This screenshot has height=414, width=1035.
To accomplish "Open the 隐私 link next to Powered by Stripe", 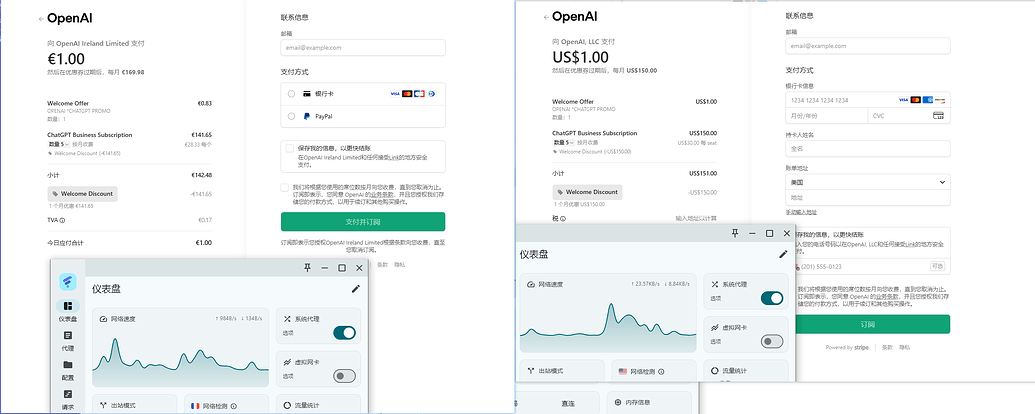I will [x=904, y=347].
